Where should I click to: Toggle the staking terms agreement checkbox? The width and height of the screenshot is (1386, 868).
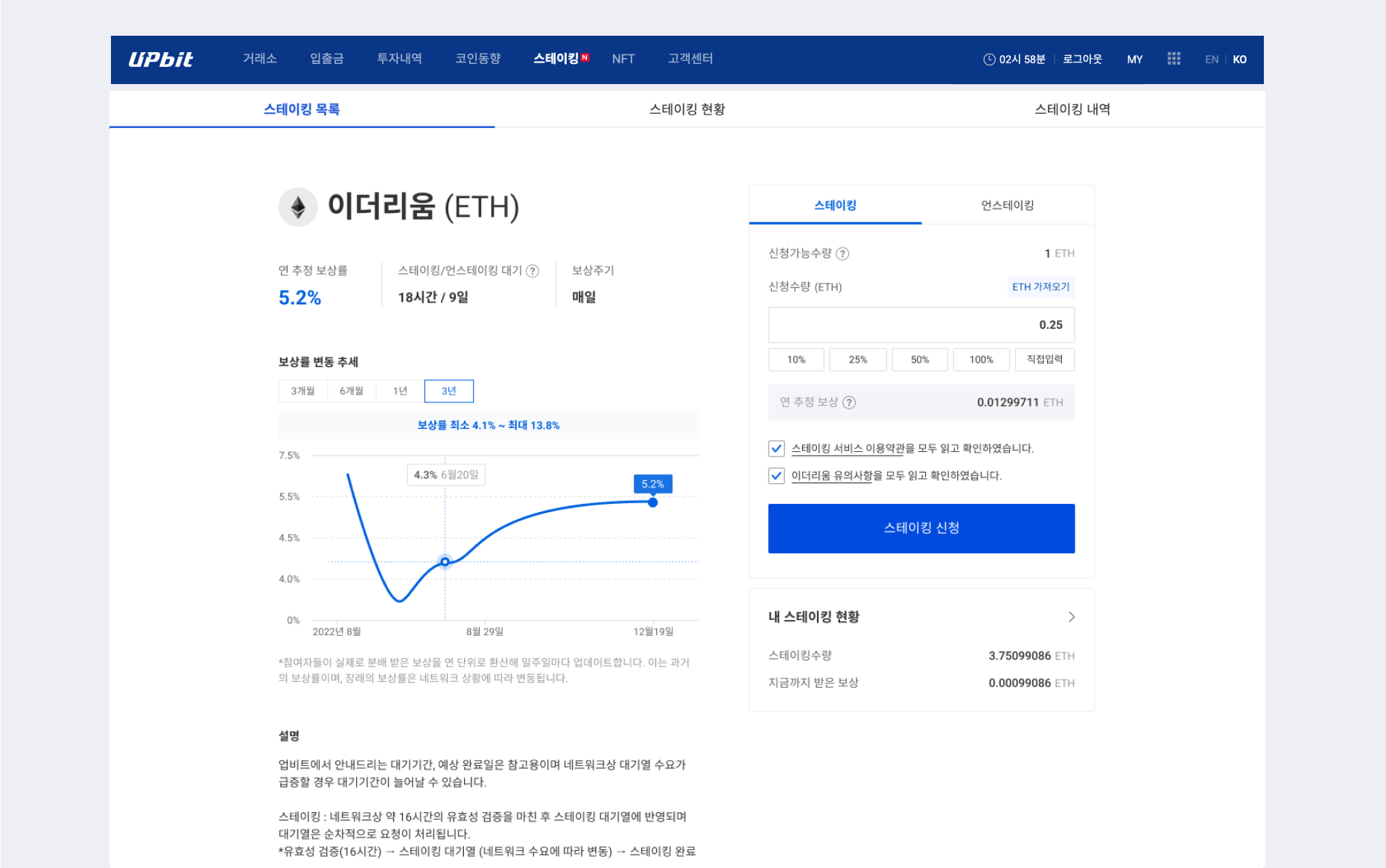coord(776,449)
